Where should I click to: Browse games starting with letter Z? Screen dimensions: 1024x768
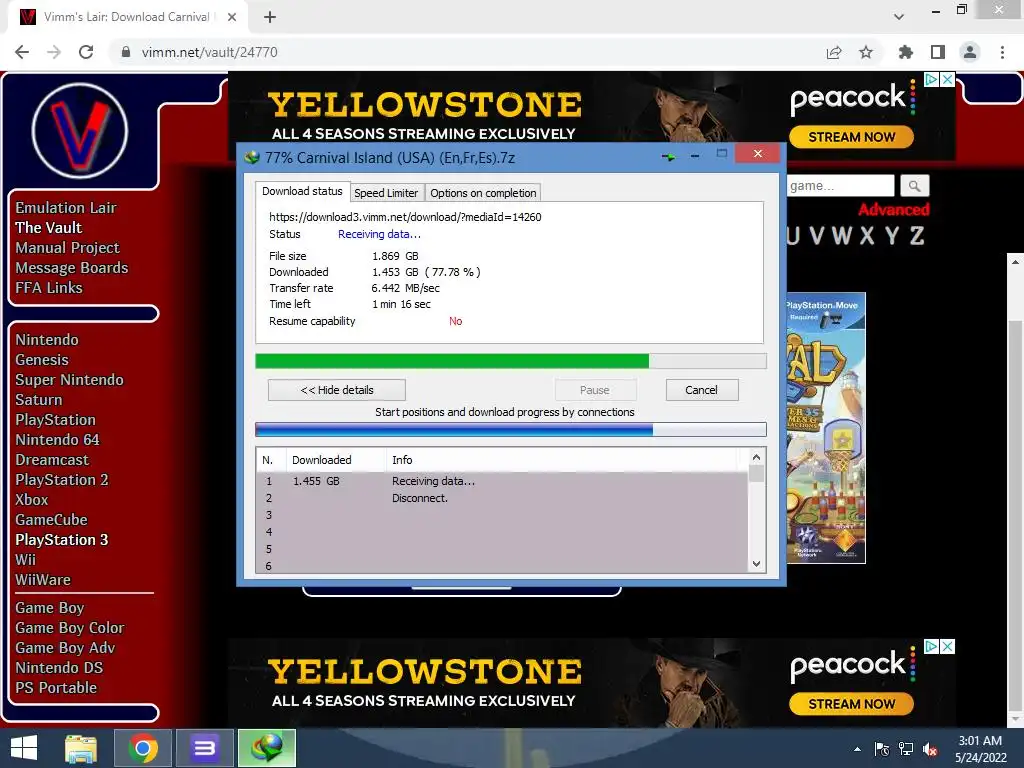[917, 236]
